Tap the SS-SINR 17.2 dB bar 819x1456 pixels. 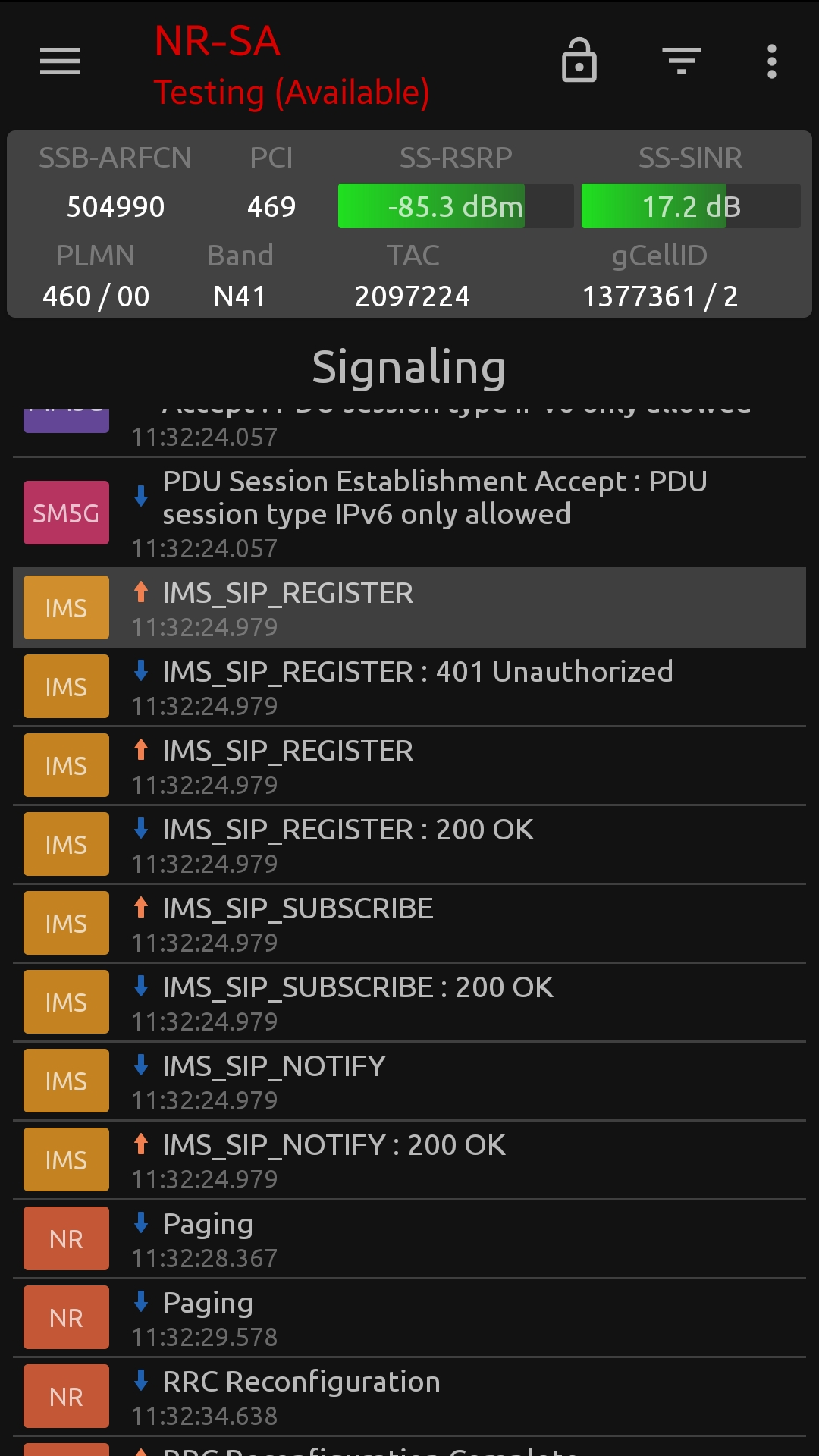click(x=690, y=206)
